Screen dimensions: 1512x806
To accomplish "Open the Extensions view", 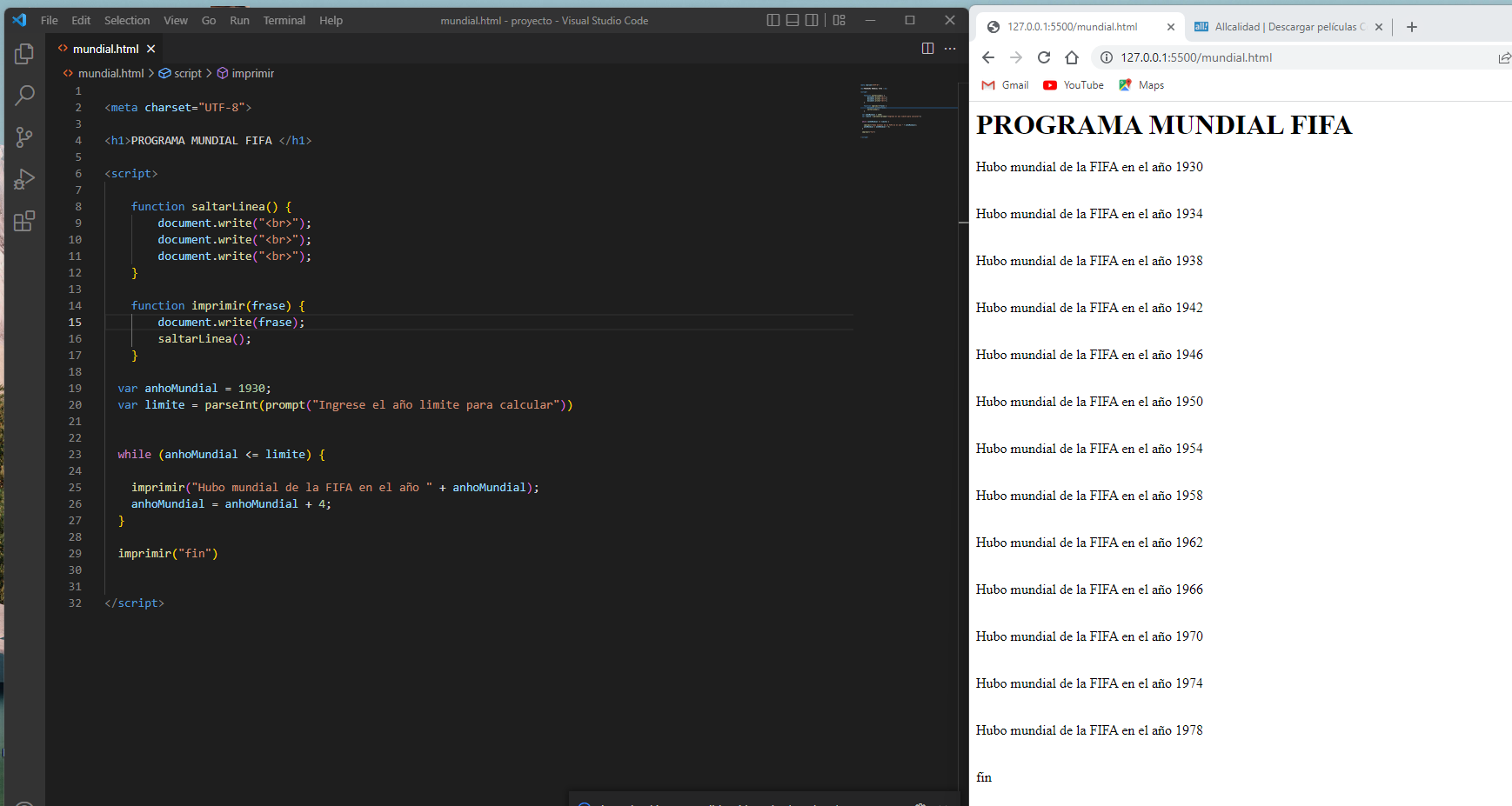I will (24, 221).
